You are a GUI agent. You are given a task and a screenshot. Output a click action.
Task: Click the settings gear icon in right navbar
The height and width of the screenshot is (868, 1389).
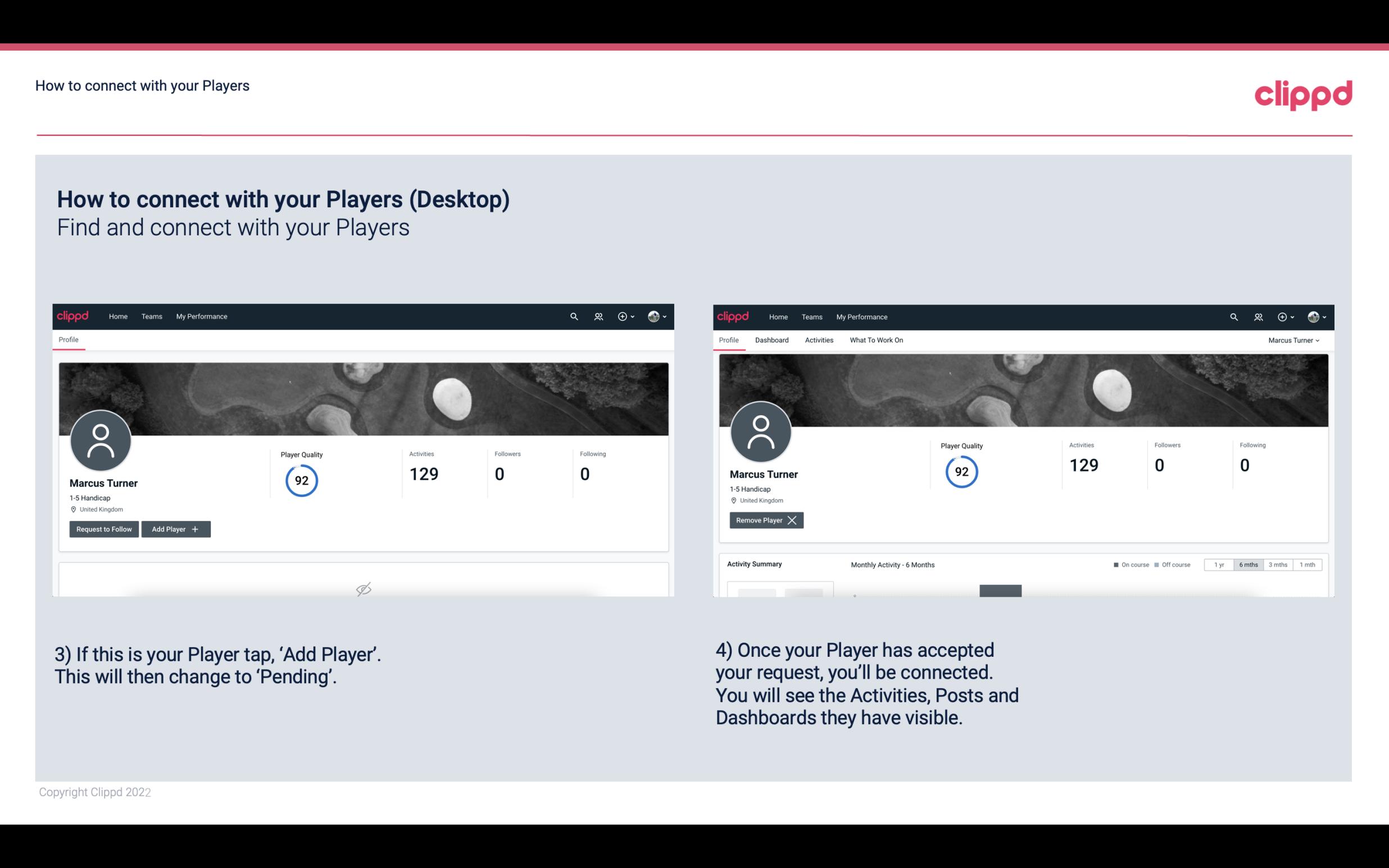1283,317
